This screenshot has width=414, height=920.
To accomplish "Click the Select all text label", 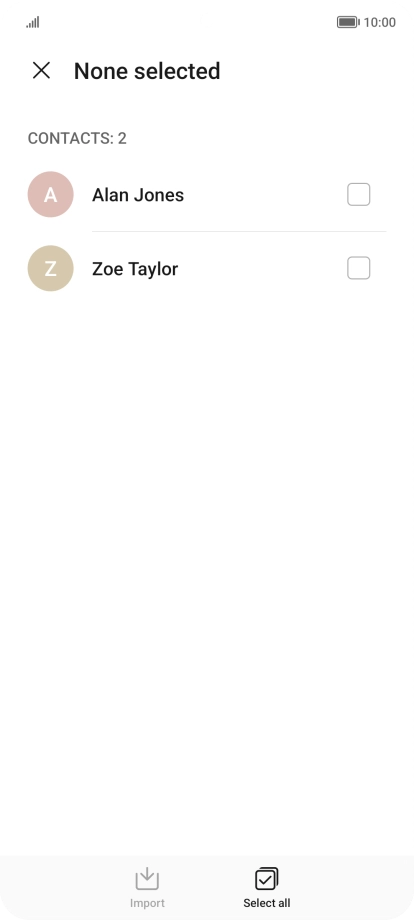I will pos(267,903).
